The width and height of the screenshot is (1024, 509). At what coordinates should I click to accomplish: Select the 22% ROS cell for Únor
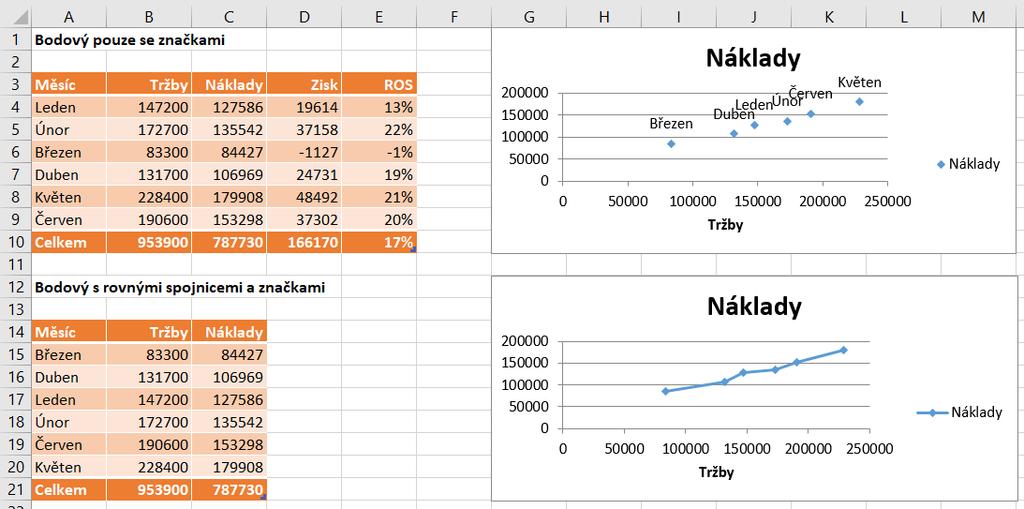pyautogui.click(x=379, y=130)
